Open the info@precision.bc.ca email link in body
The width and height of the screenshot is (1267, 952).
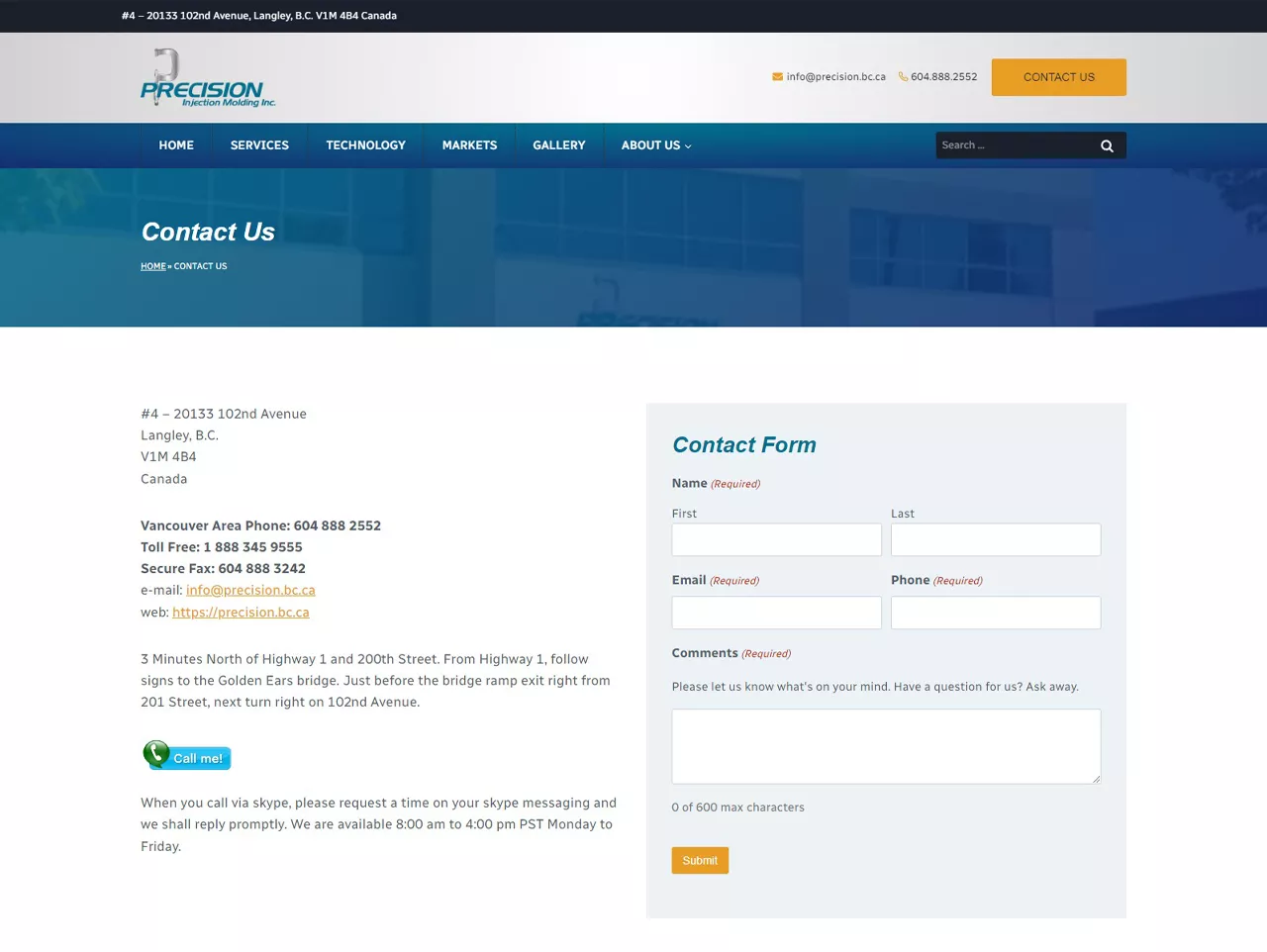pyautogui.click(x=250, y=590)
